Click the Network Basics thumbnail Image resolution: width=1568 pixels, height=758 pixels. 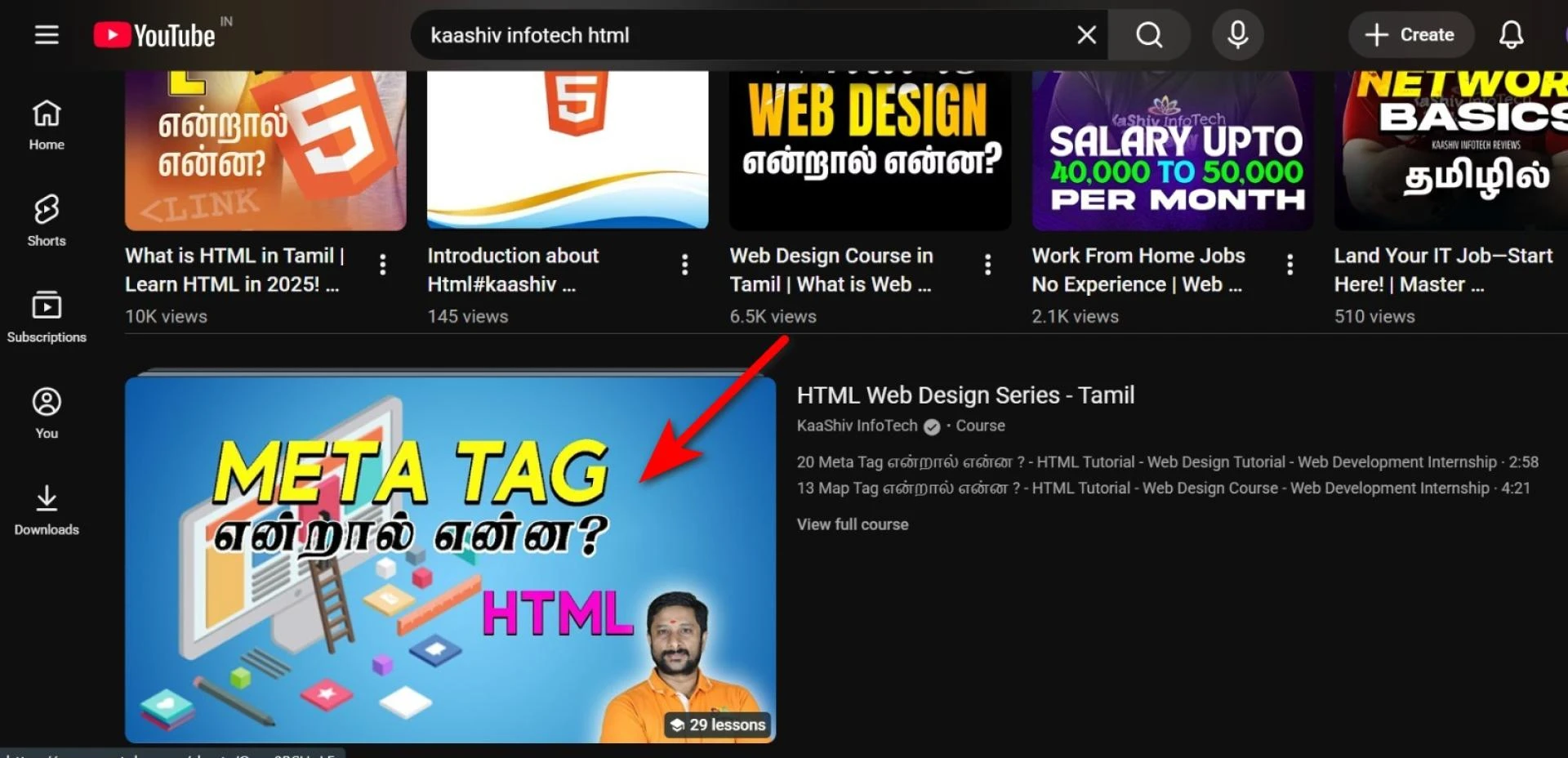pos(1451,150)
